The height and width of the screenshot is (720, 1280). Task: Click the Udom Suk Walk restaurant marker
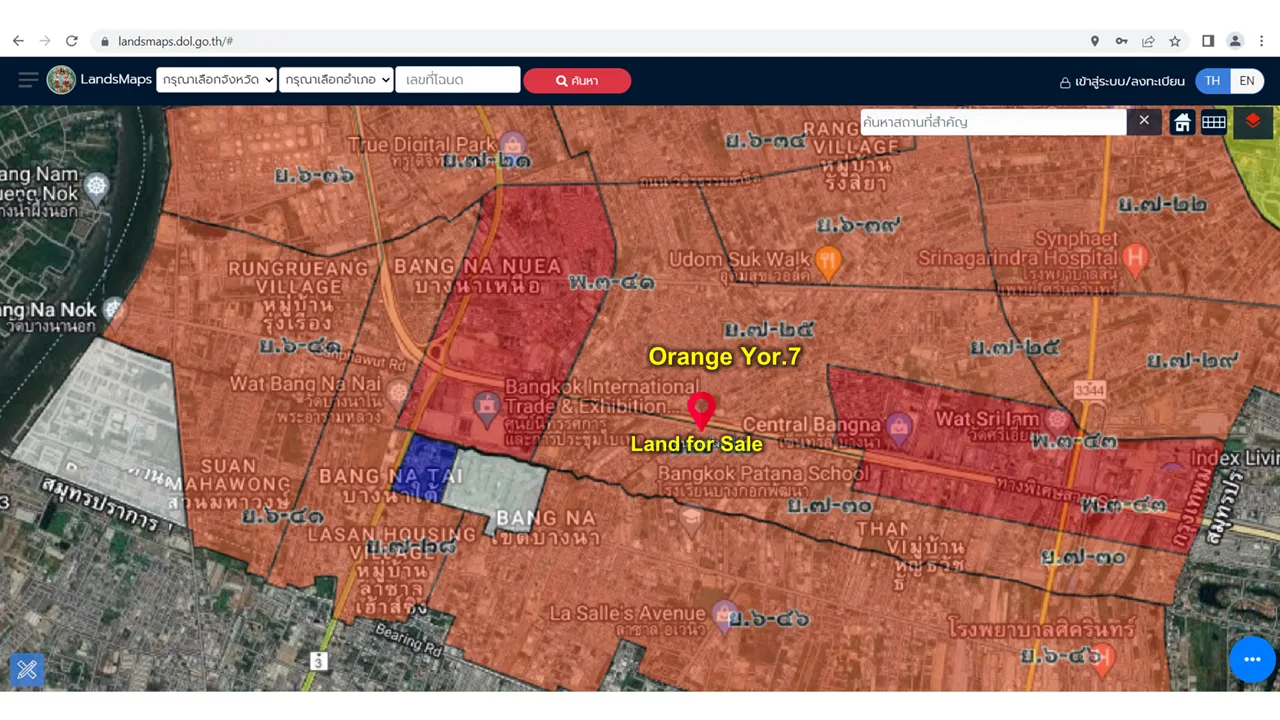point(828,261)
